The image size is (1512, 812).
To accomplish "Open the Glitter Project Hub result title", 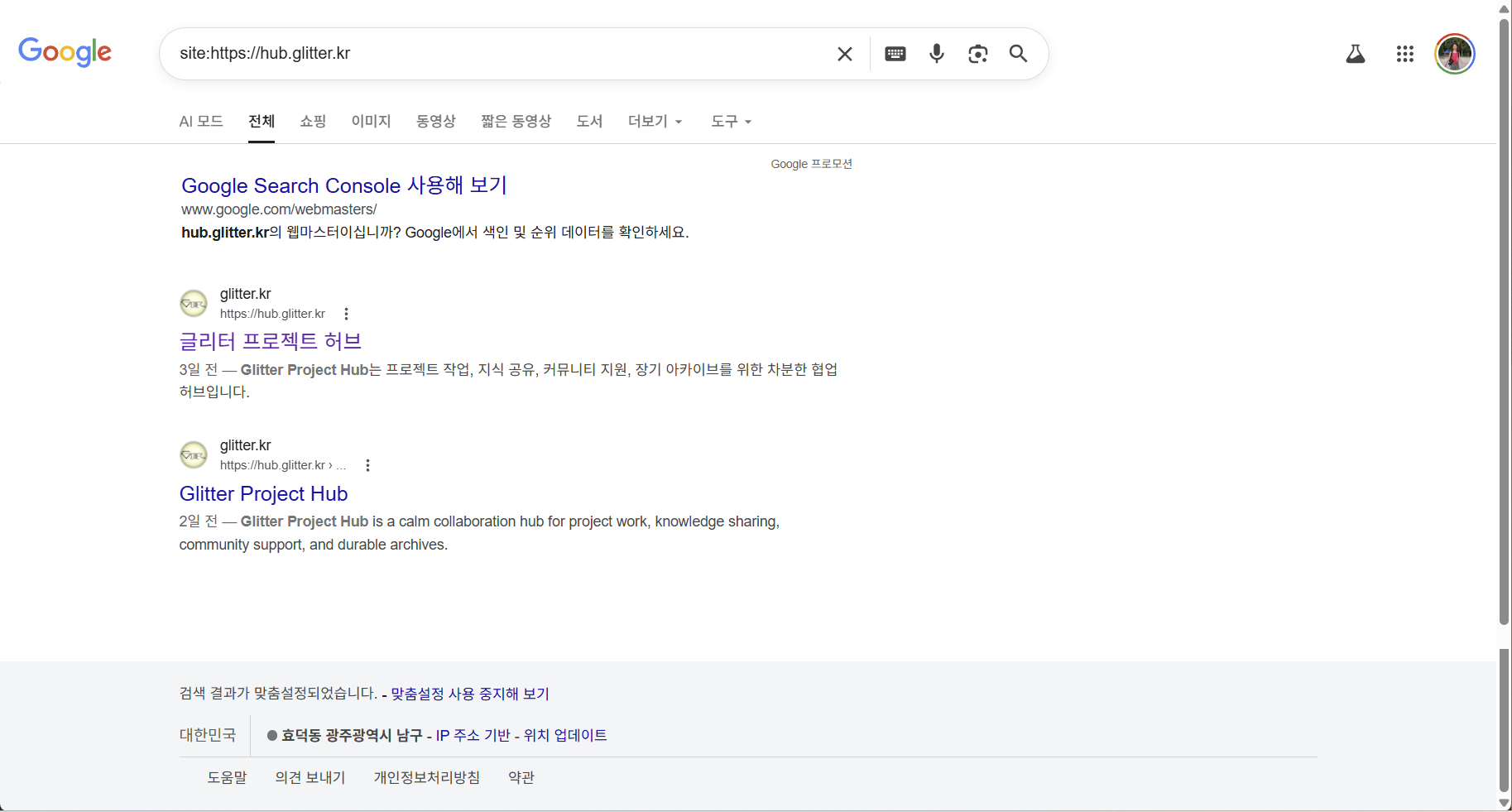I will (263, 493).
